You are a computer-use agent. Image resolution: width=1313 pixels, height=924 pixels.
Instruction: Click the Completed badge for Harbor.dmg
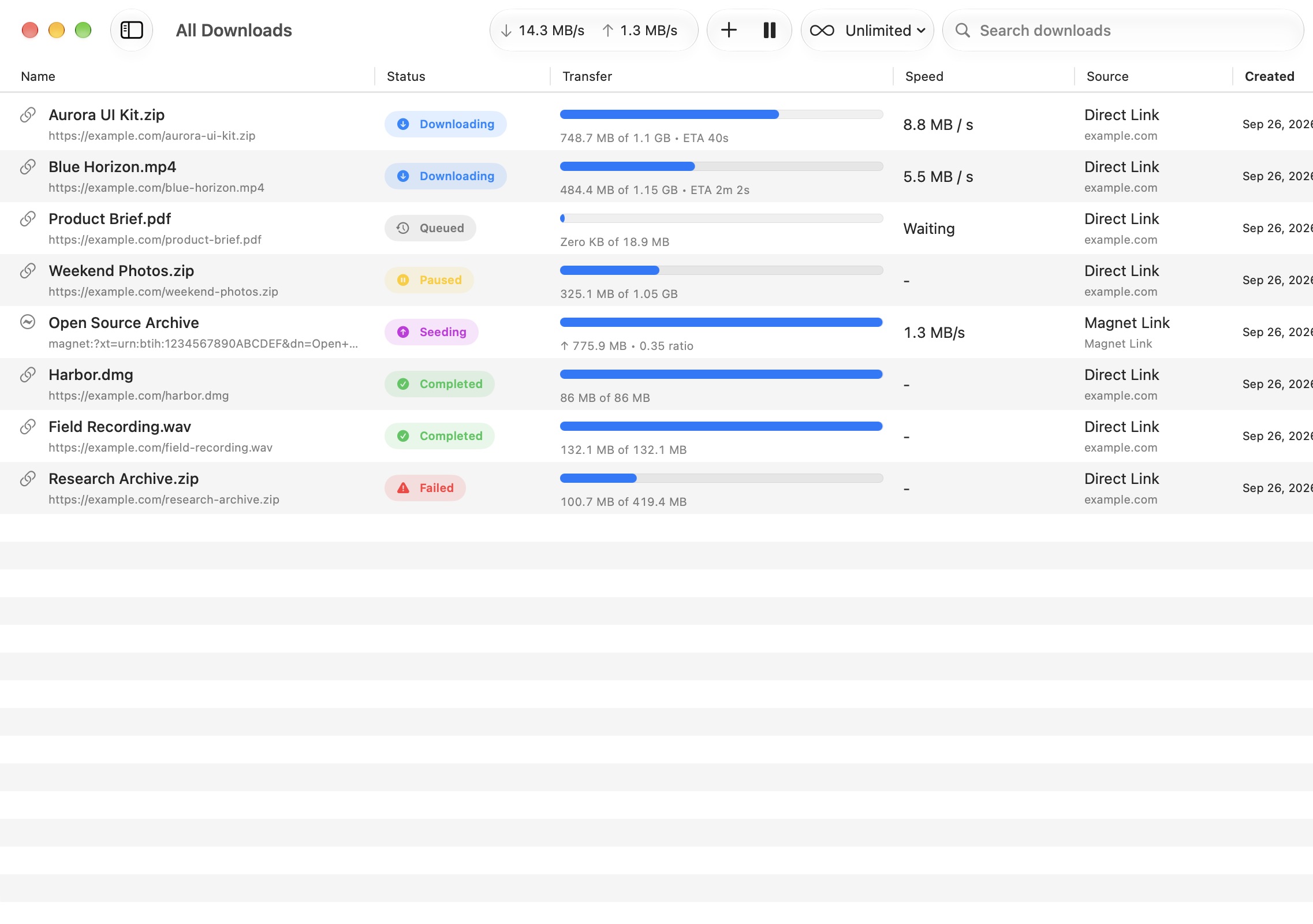(x=439, y=384)
